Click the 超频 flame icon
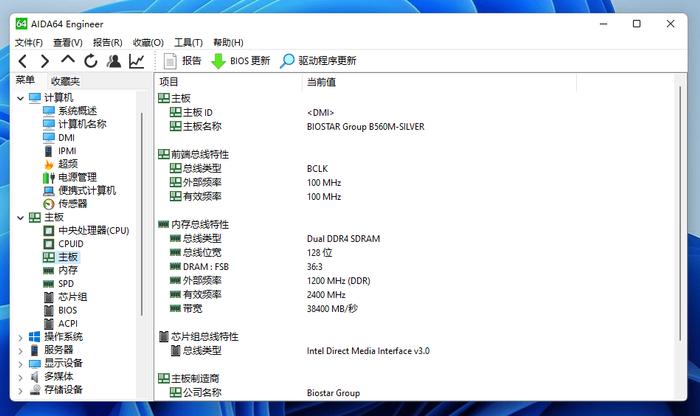The height and width of the screenshot is (416, 700). coord(49,164)
